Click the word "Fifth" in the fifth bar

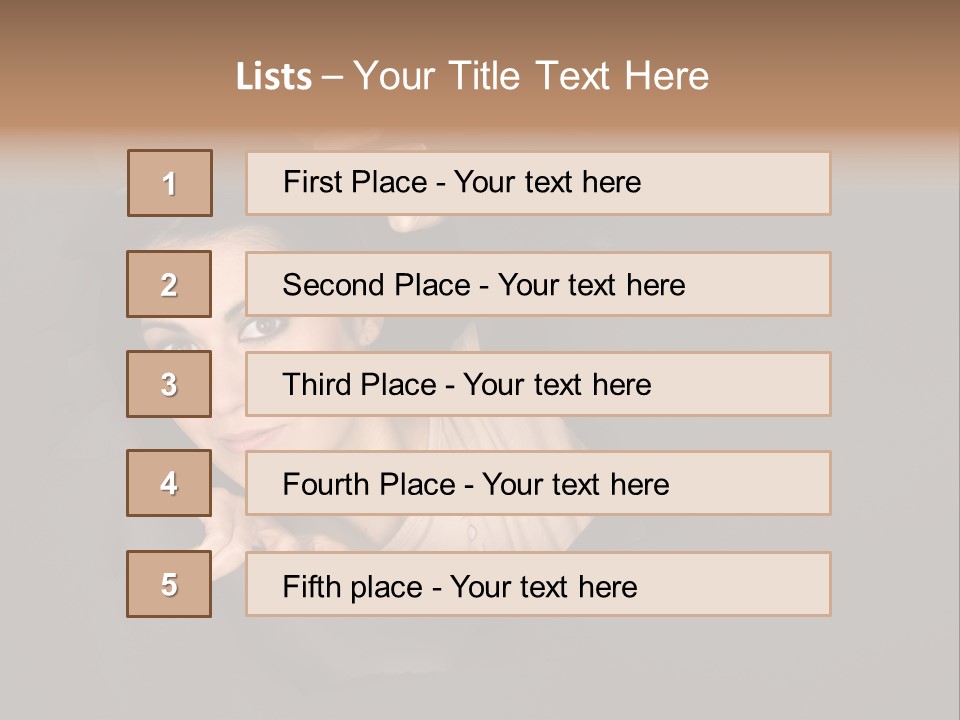pos(313,586)
